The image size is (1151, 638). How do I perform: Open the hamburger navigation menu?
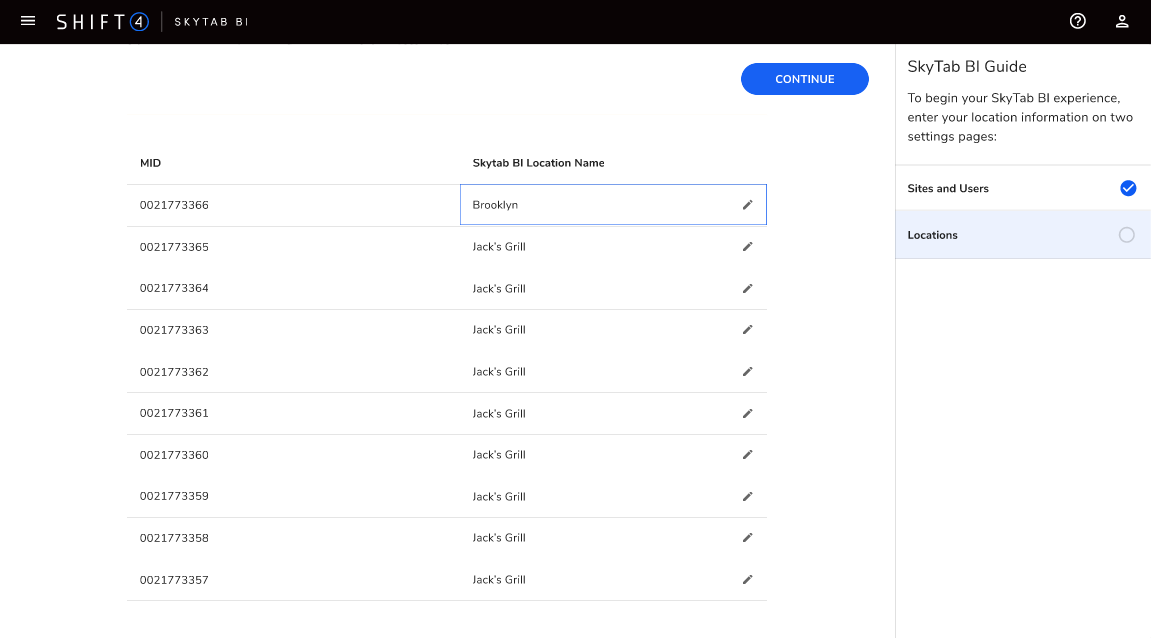[27, 20]
